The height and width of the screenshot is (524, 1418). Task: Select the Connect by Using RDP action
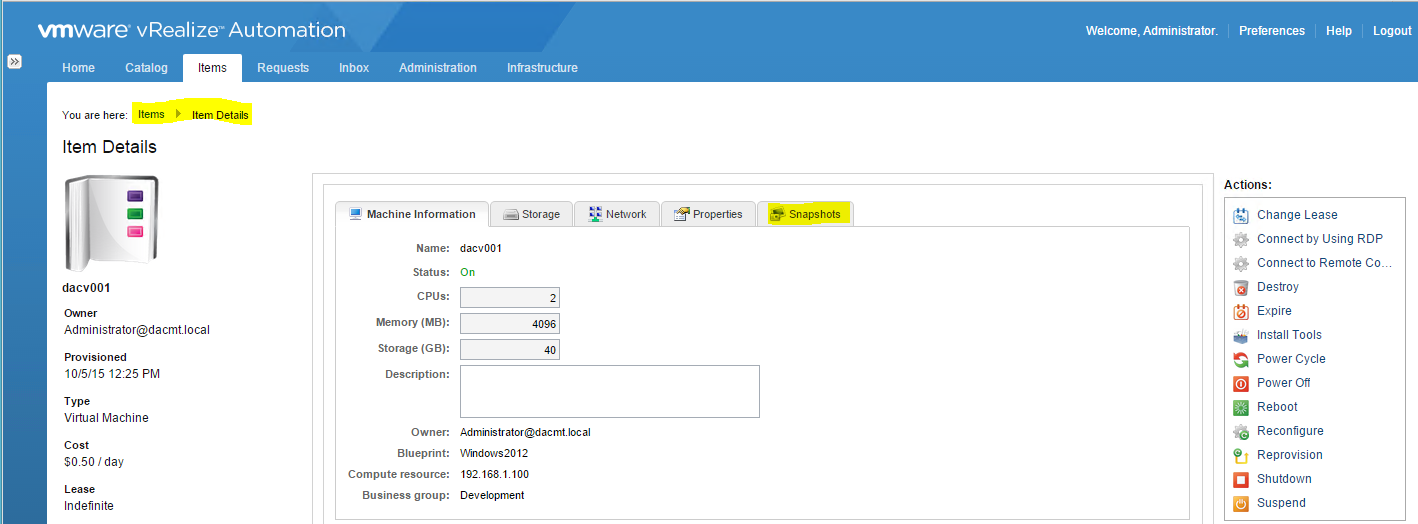[1322, 239]
